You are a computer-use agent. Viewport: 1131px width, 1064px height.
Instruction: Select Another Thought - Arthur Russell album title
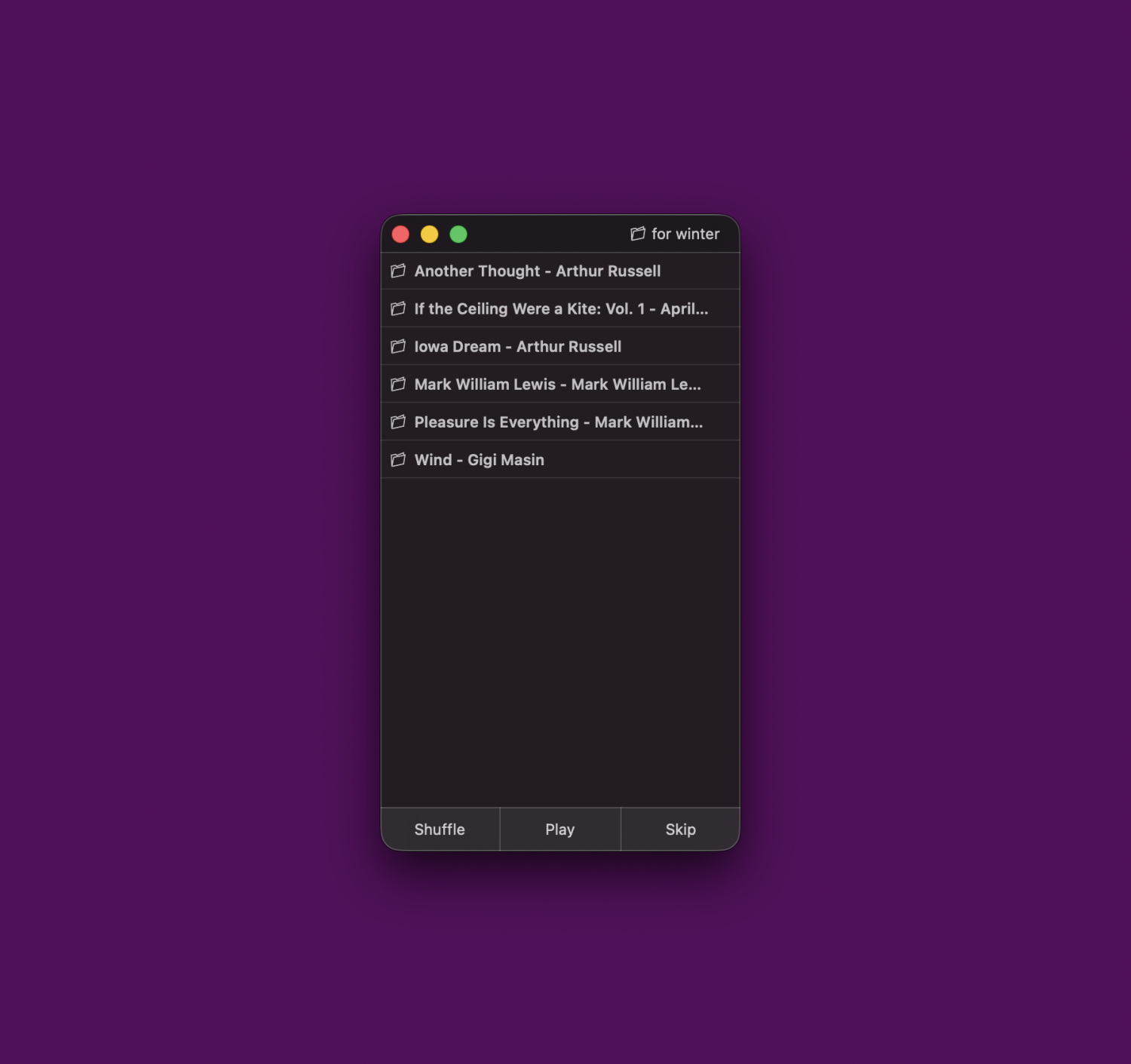pyautogui.click(x=537, y=271)
